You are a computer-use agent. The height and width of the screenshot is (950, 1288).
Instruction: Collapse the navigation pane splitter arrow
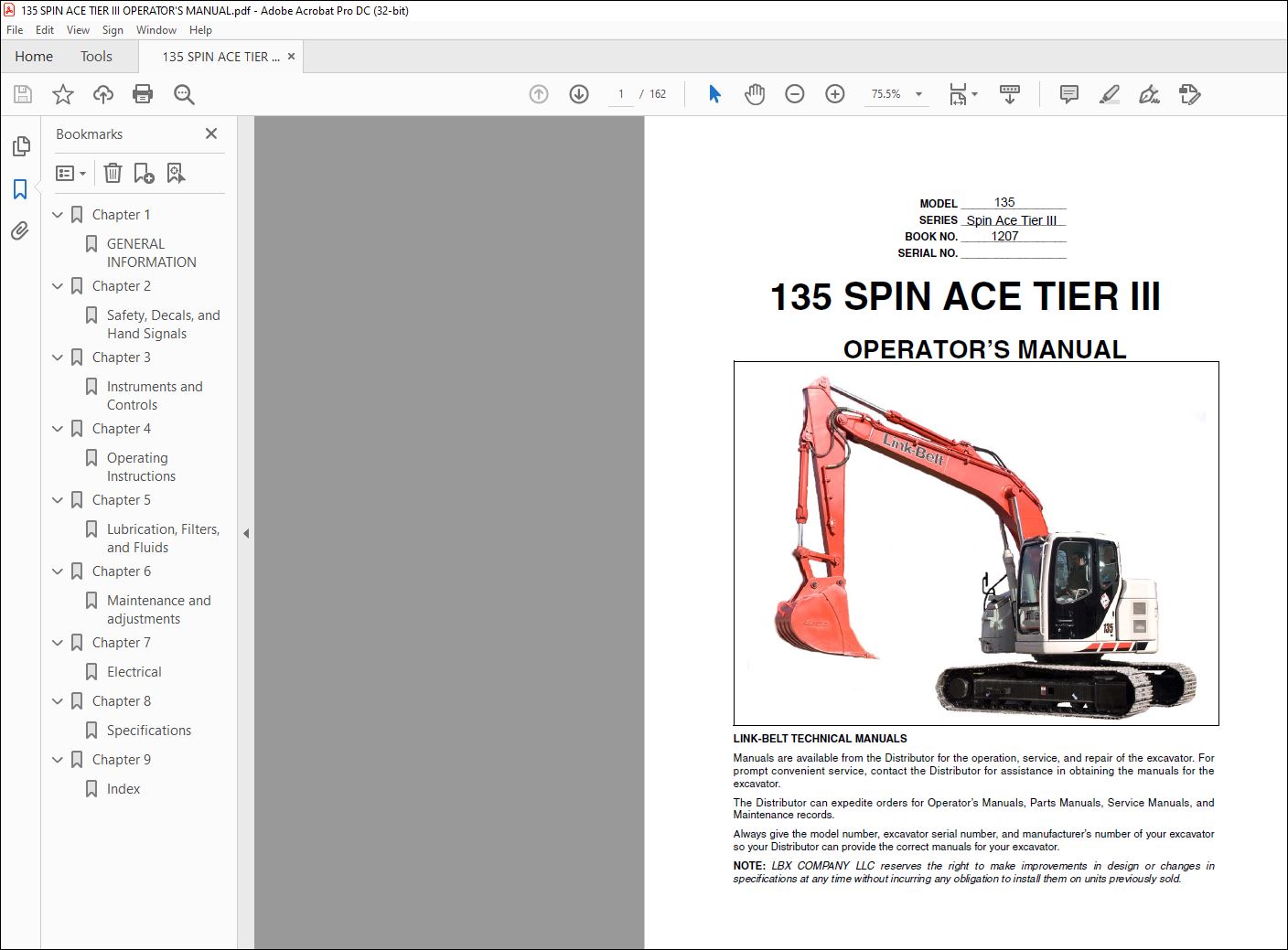click(x=246, y=533)
